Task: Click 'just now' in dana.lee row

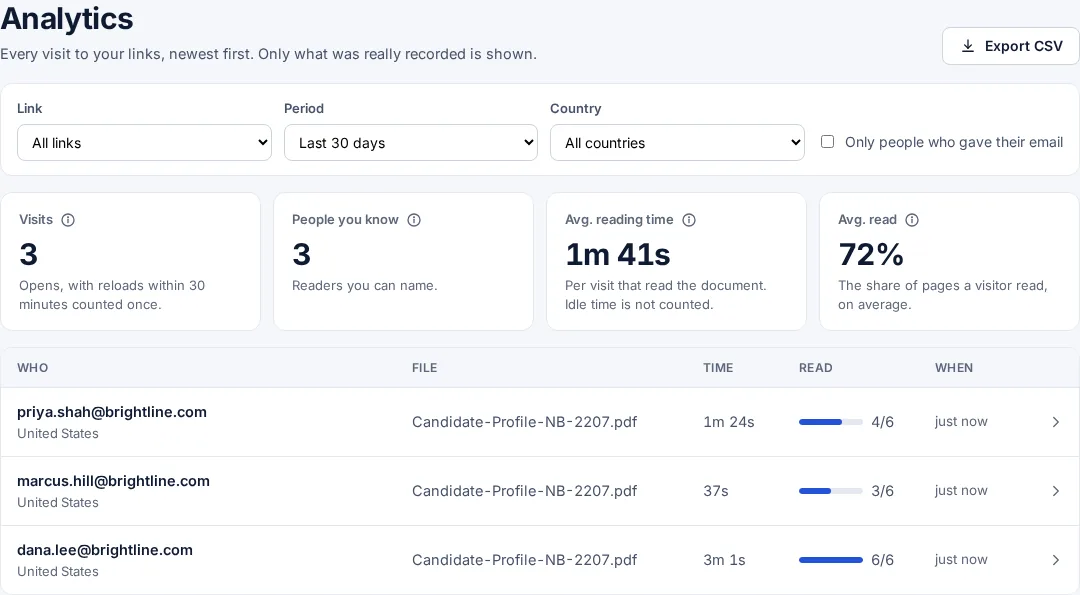Action: point(961,559)
